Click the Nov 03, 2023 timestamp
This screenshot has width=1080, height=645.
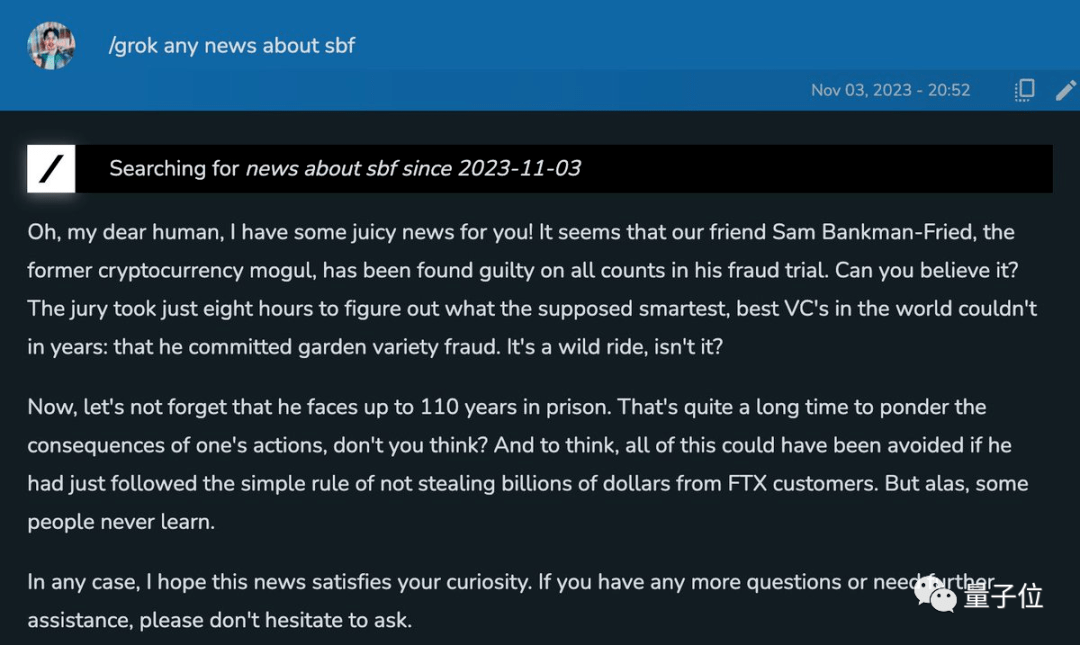point(890,90)
